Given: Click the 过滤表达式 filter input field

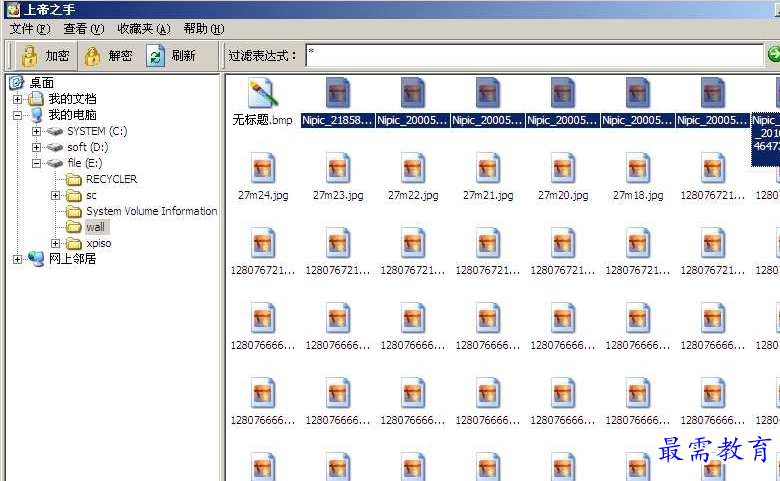Looking at the screenshot, I should 535,55.
